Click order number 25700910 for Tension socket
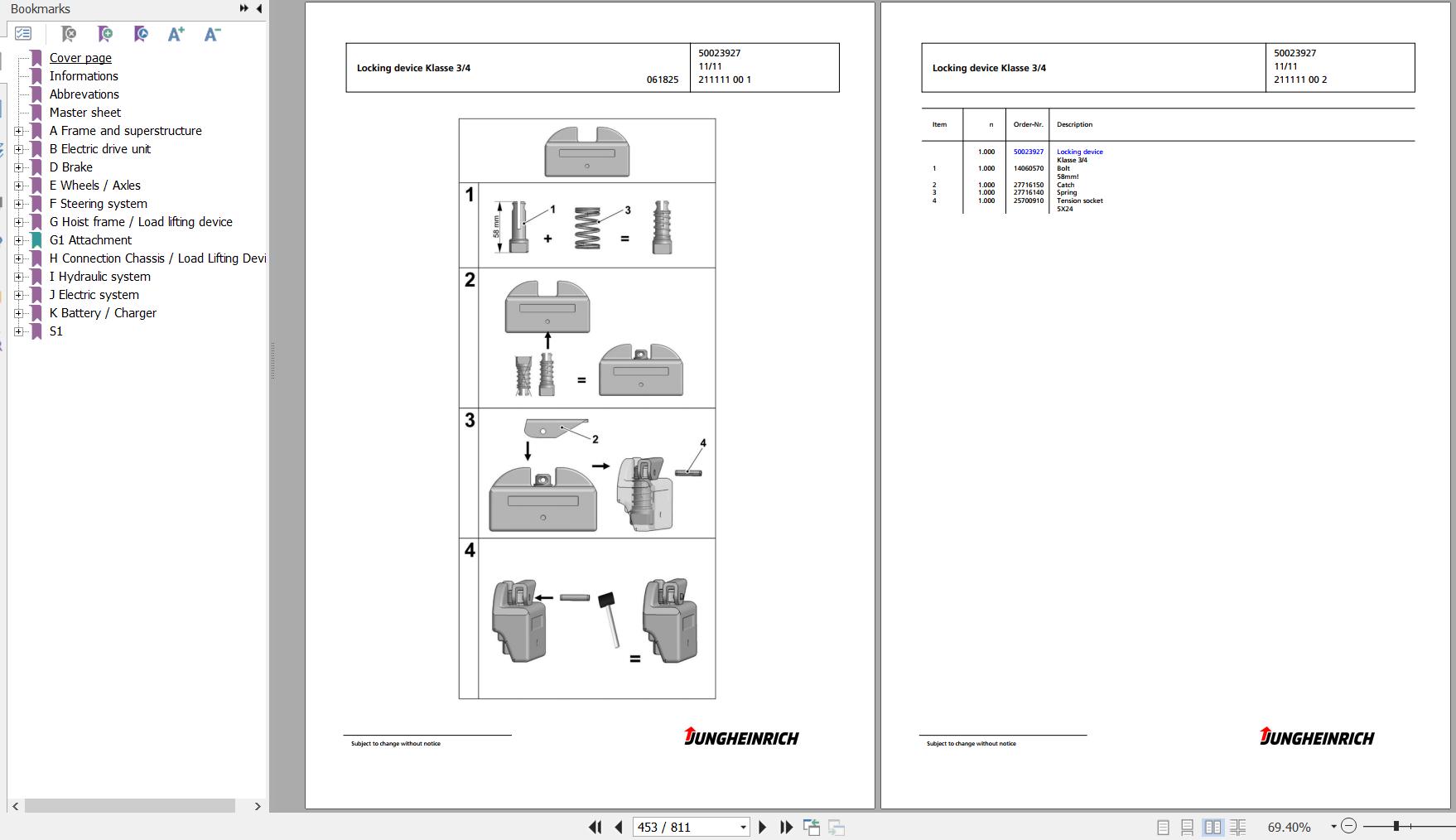This screenshot has height=840, width=1456. 1028,200
